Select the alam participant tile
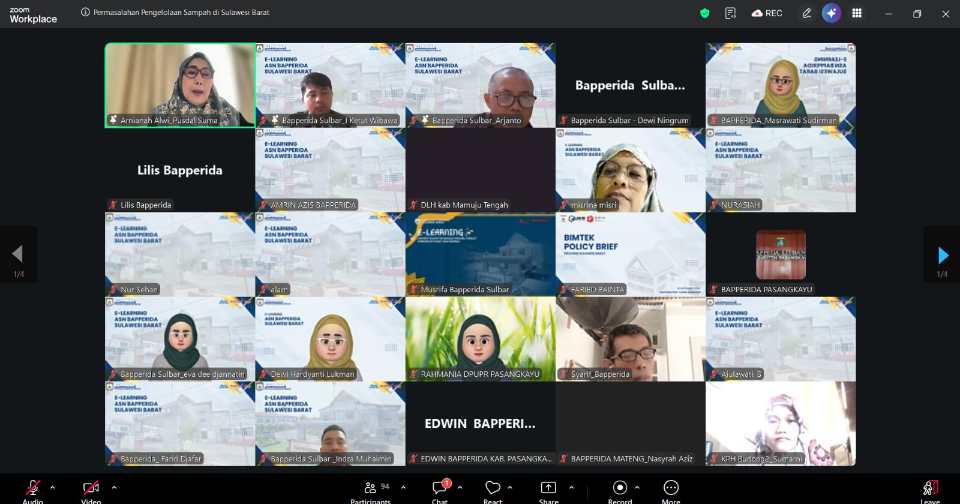This screenshot has height=504, width=960. pyautogui.click(x=330, y=254)
